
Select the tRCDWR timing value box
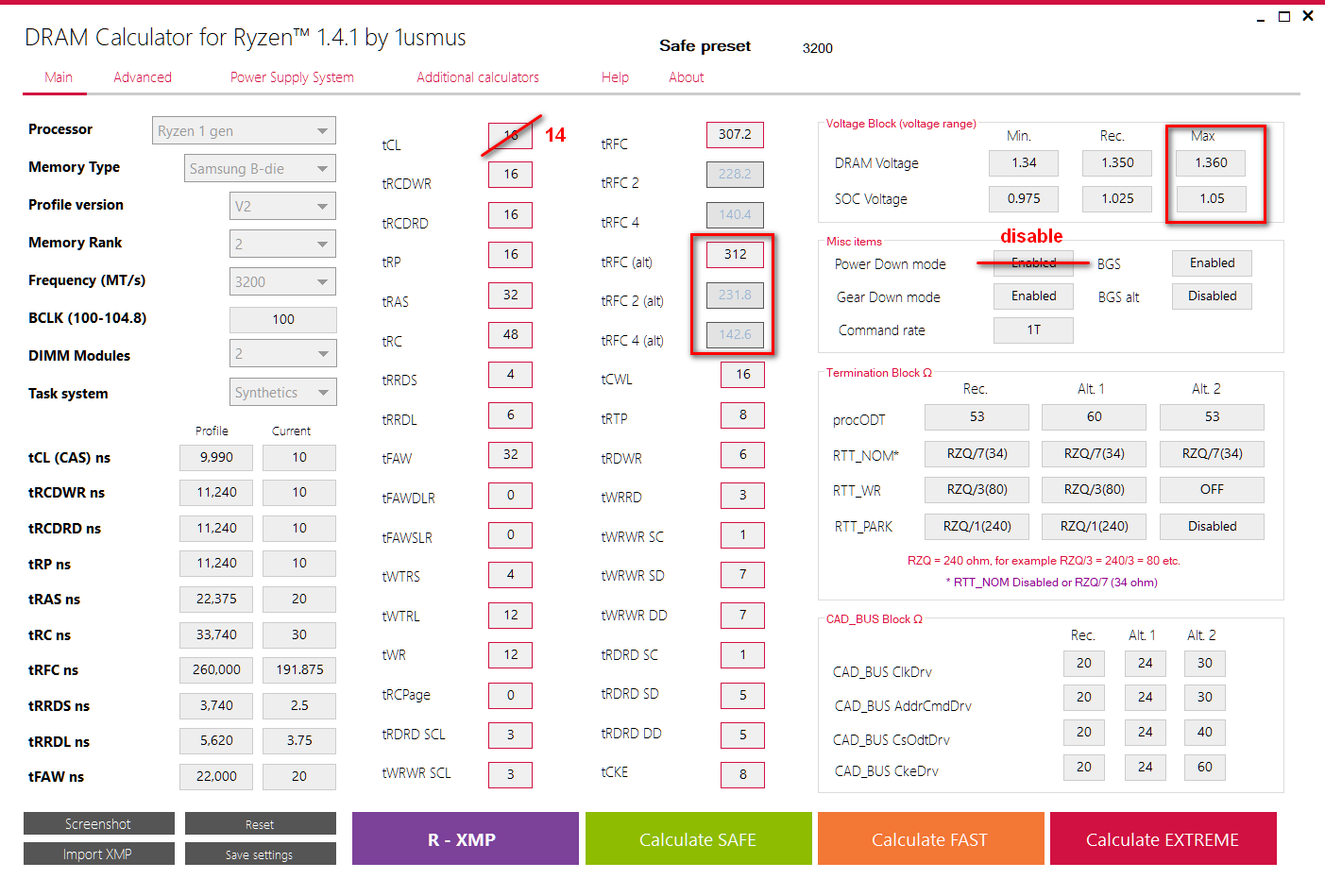click(510, 175)
